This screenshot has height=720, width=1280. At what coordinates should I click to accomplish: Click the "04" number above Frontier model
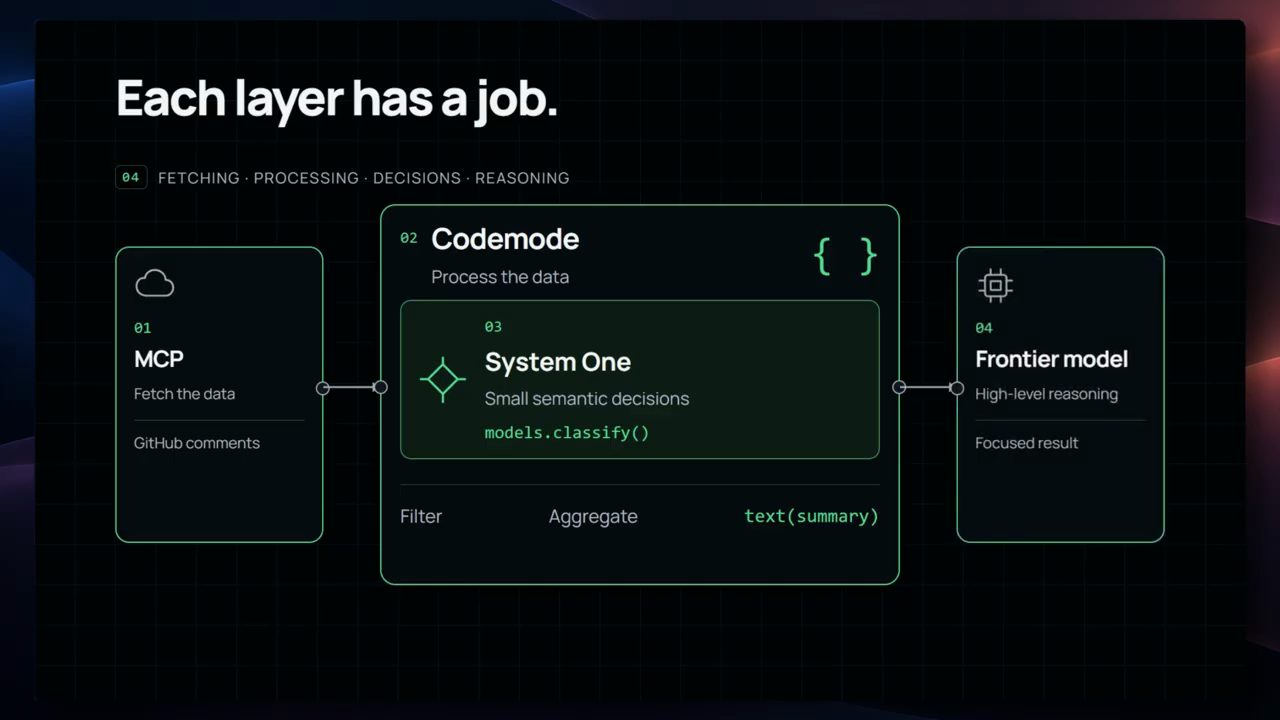(x=984, y=328)
